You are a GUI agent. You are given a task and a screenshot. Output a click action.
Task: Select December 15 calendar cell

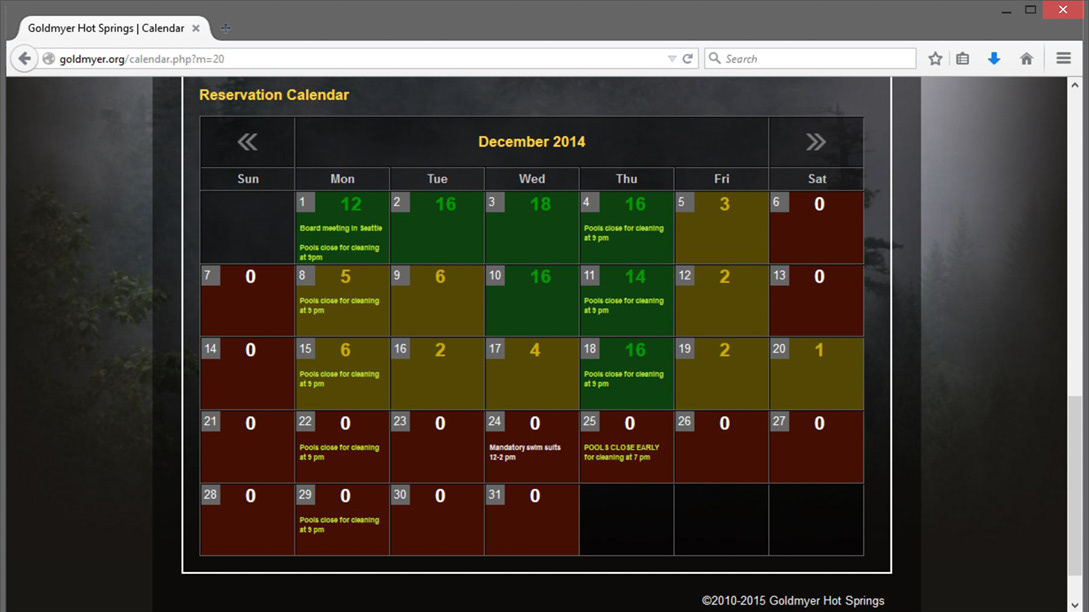pyautogui.click(x=342, y=373)
